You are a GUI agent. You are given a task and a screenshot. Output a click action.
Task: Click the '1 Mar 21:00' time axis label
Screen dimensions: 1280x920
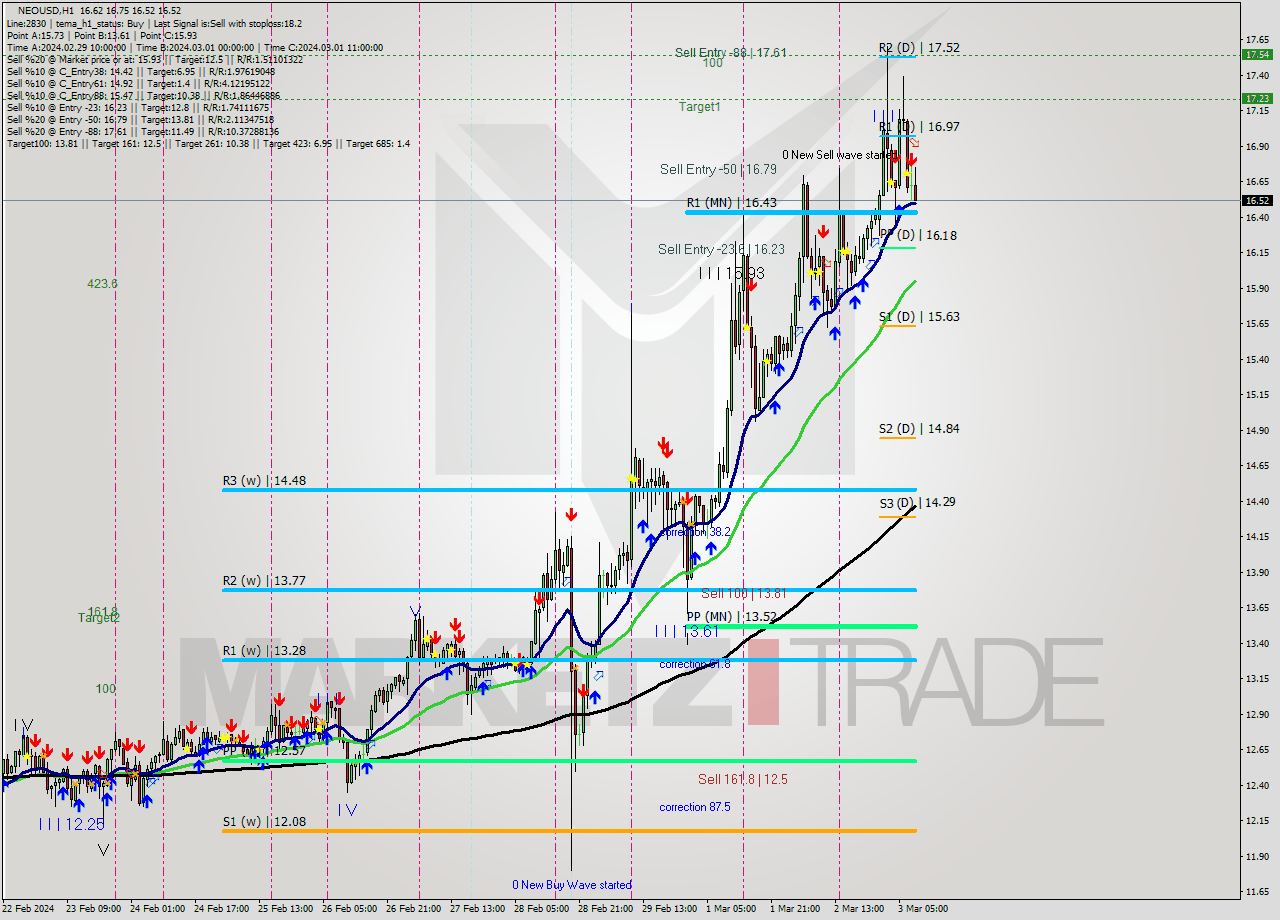point(796,909)
